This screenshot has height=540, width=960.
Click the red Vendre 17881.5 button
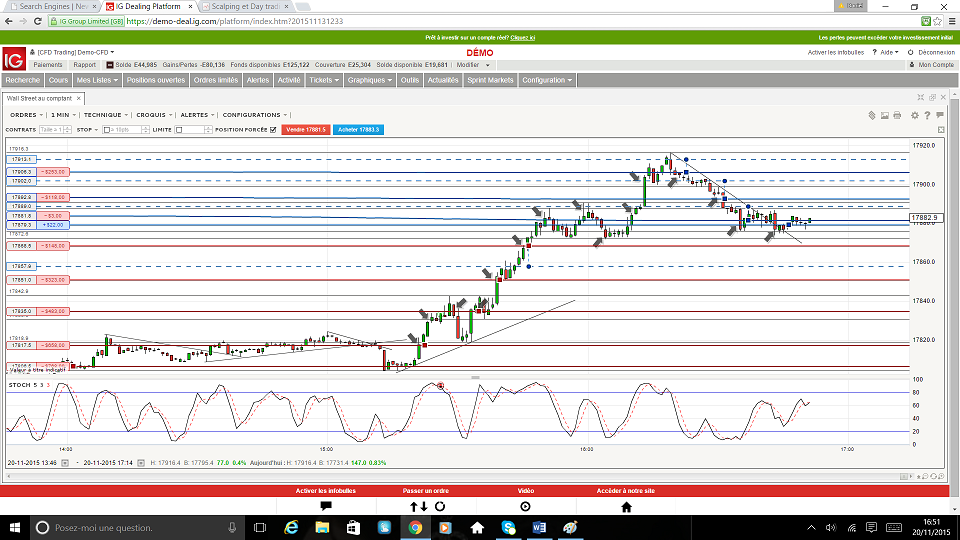pyautogui.click(x=306, y=130)
